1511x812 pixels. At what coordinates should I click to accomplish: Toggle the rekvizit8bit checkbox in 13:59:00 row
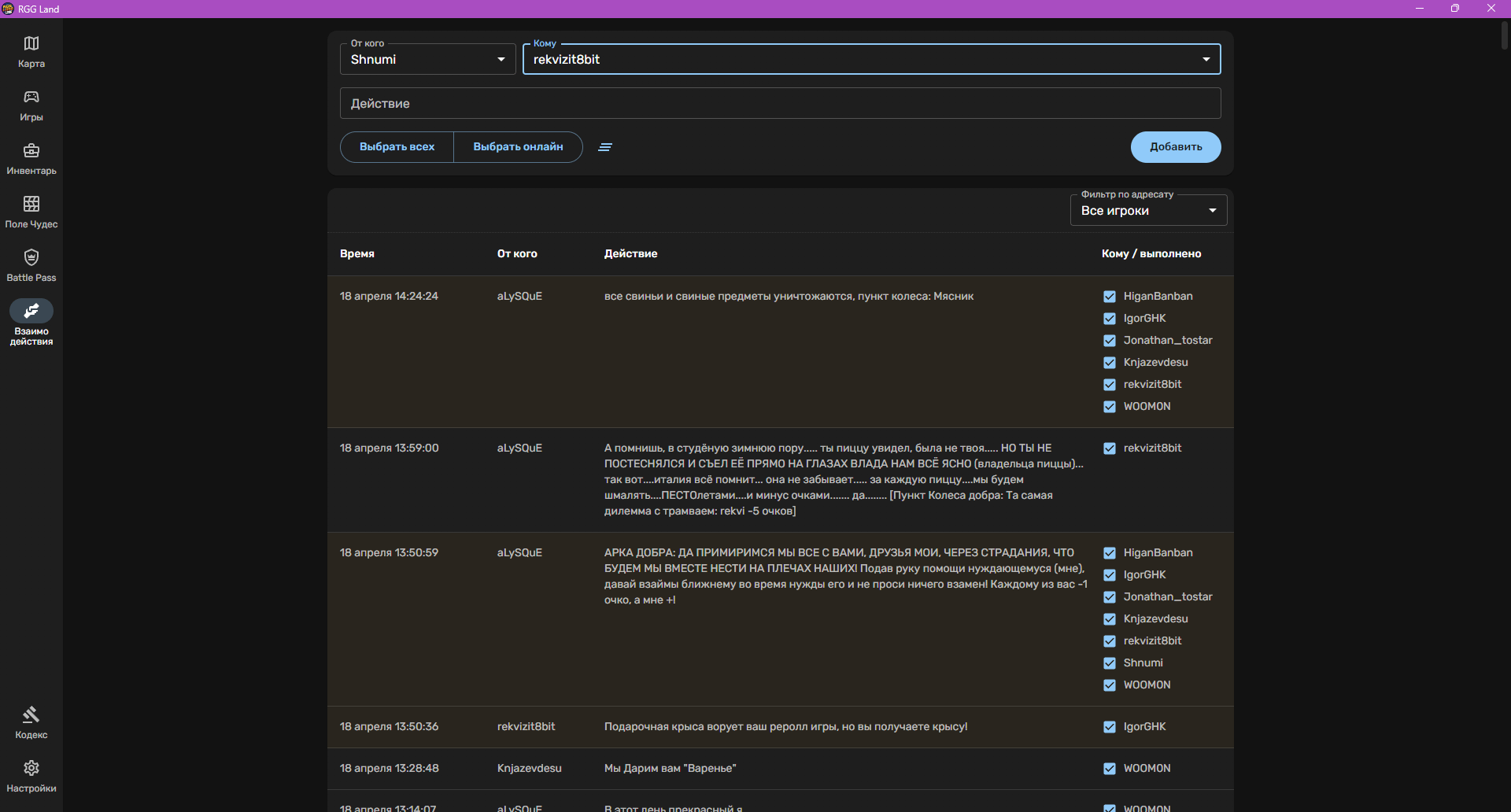coord(1110,448)
